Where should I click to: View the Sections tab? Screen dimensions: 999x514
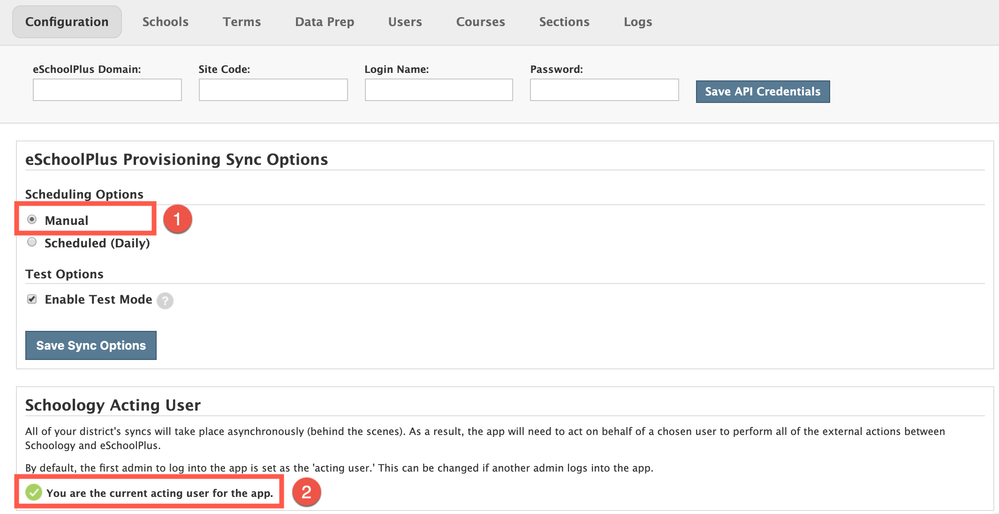[564, 22]
